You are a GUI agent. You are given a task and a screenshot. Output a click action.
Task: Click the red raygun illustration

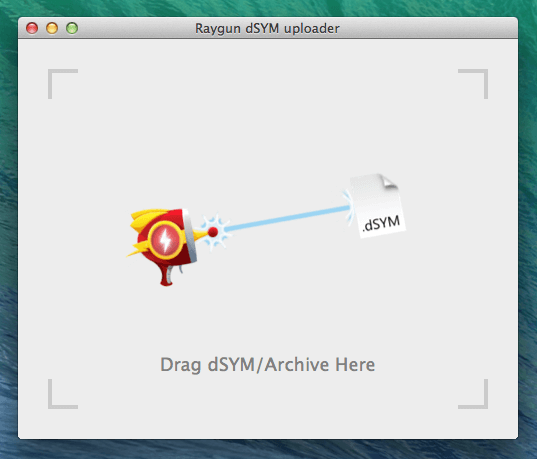(x=168, y=246)
